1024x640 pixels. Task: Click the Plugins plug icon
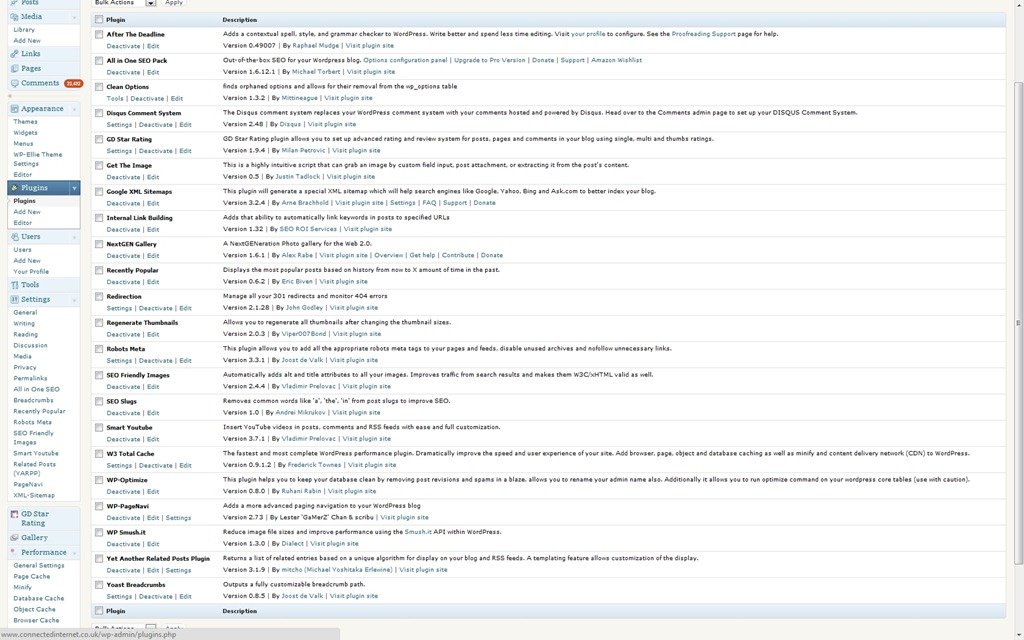[x=14, y=188]
